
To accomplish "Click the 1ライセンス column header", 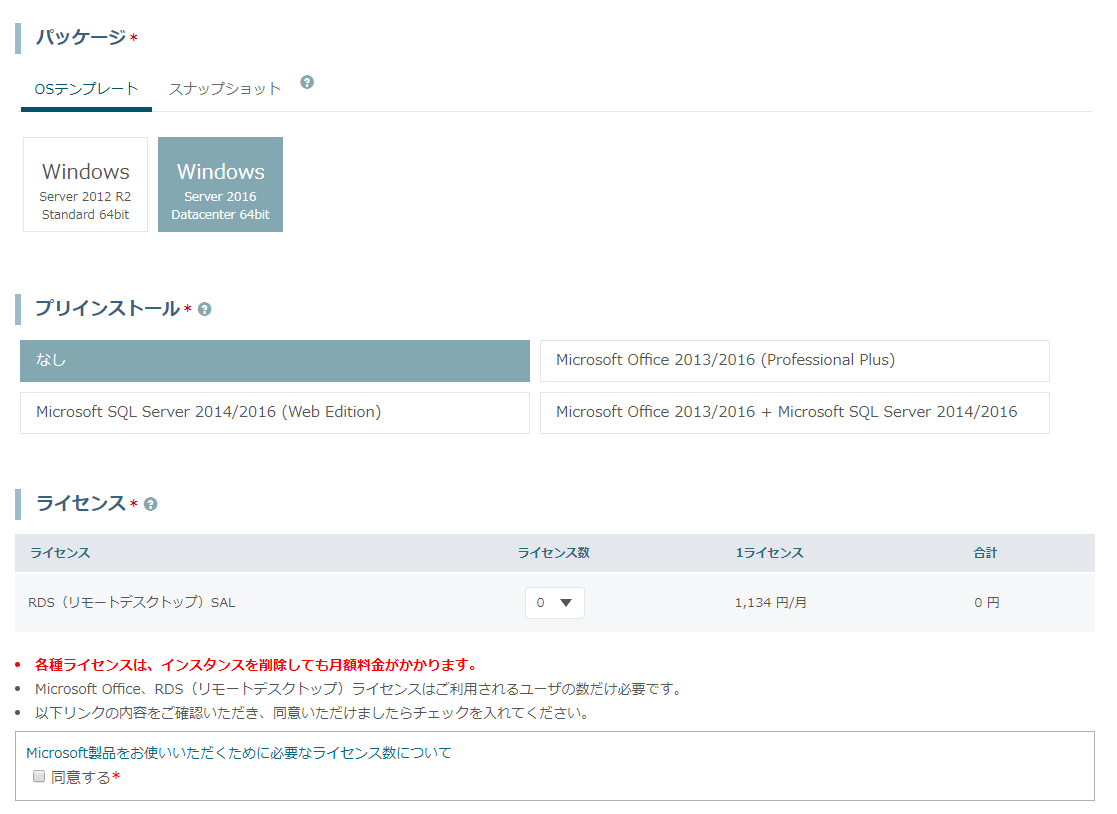I will click(x=769, y=553).
